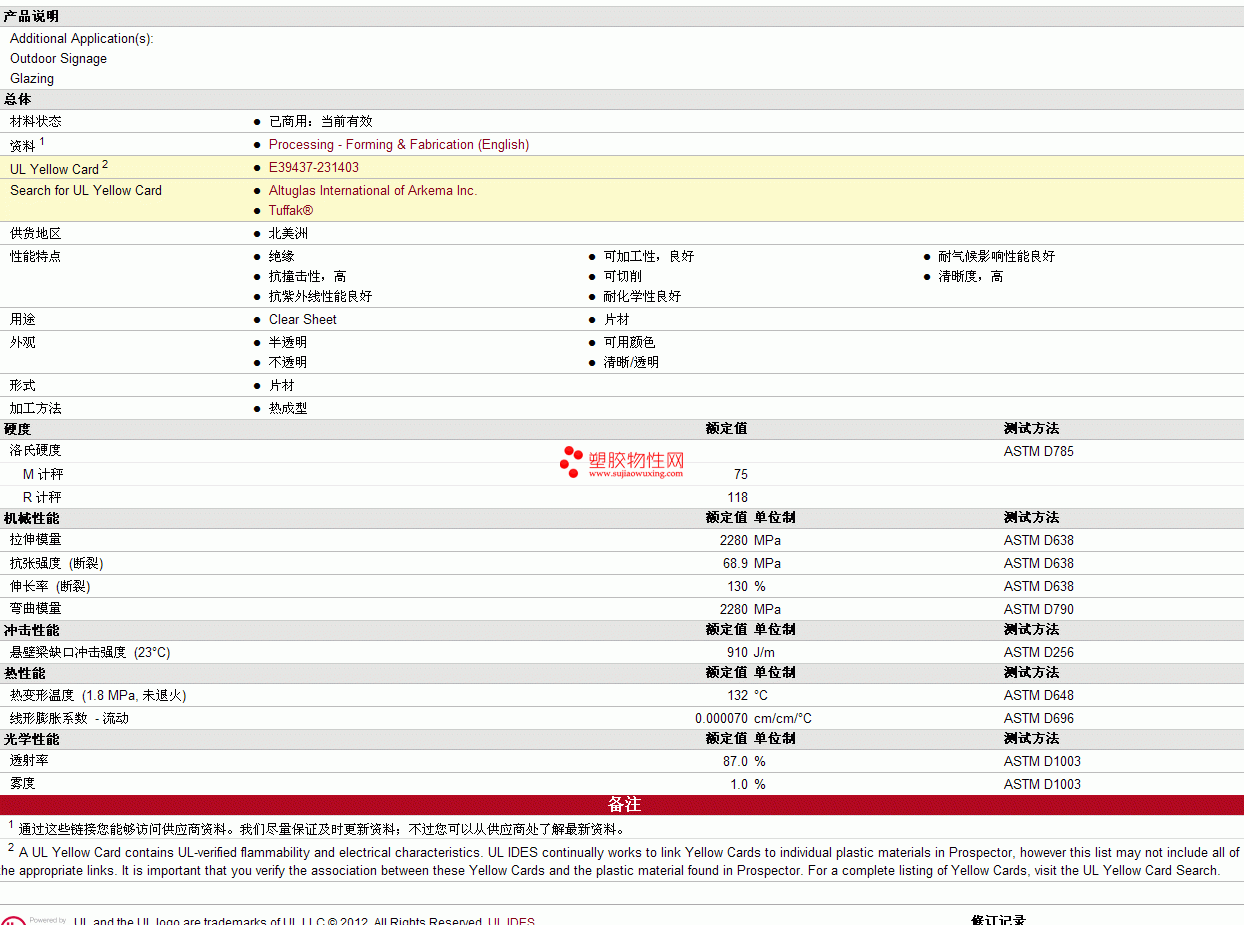Select the 产品说明 section header
This screenshot has width=1244, height=925.
(x=31, y=17)
